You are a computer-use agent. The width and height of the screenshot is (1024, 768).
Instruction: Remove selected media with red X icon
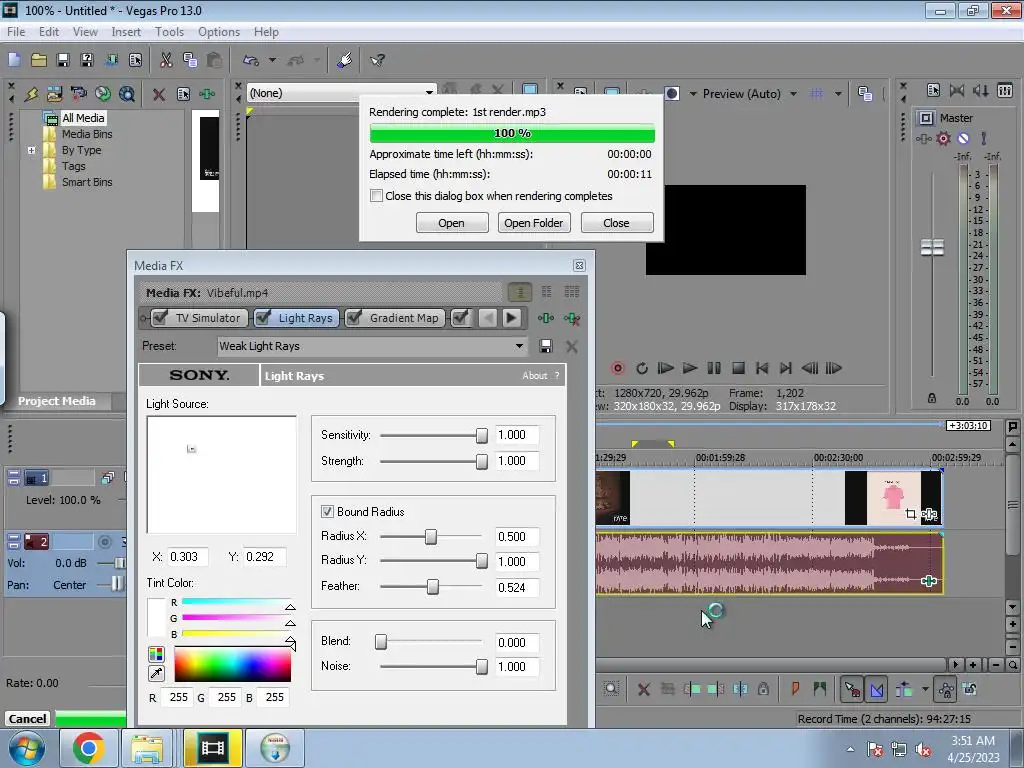[x=159, y=94]
